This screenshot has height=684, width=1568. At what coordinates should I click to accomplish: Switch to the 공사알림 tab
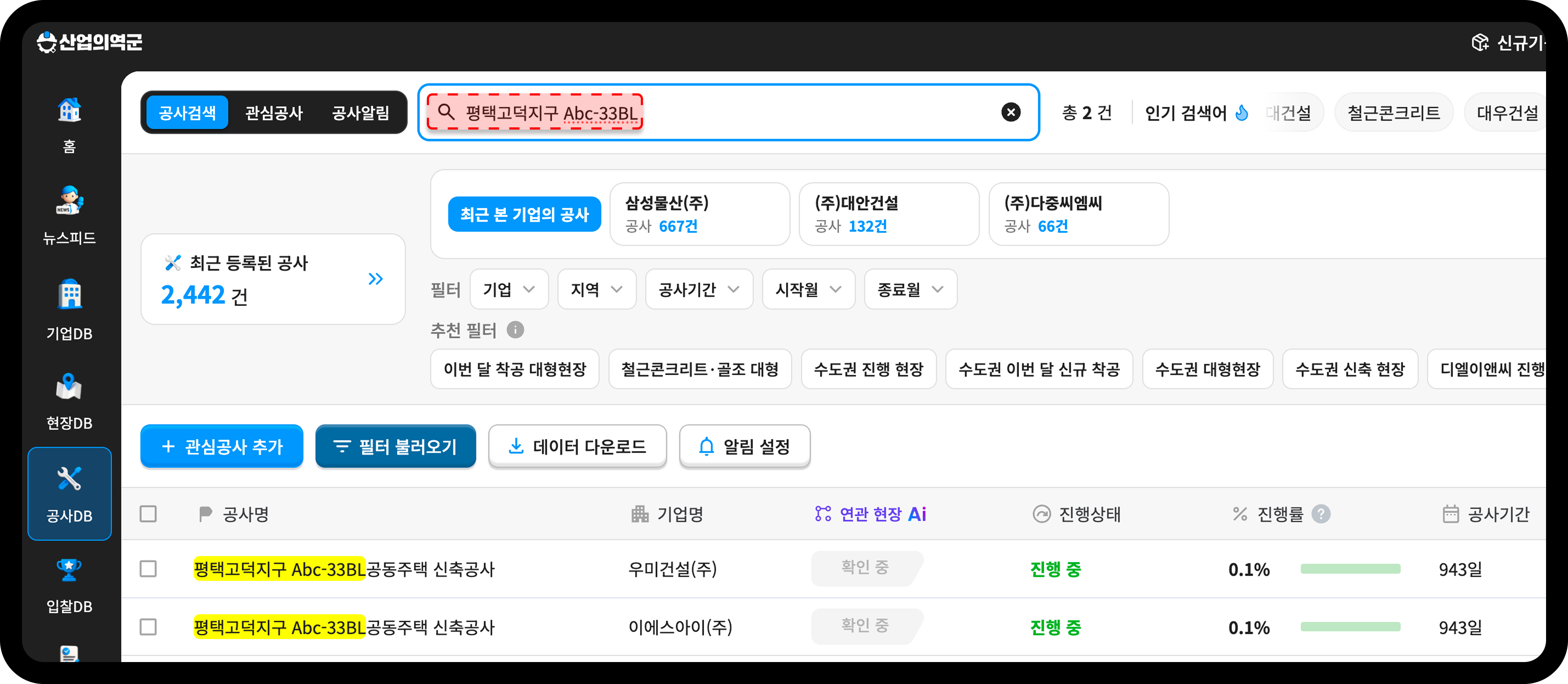[360, 112]
